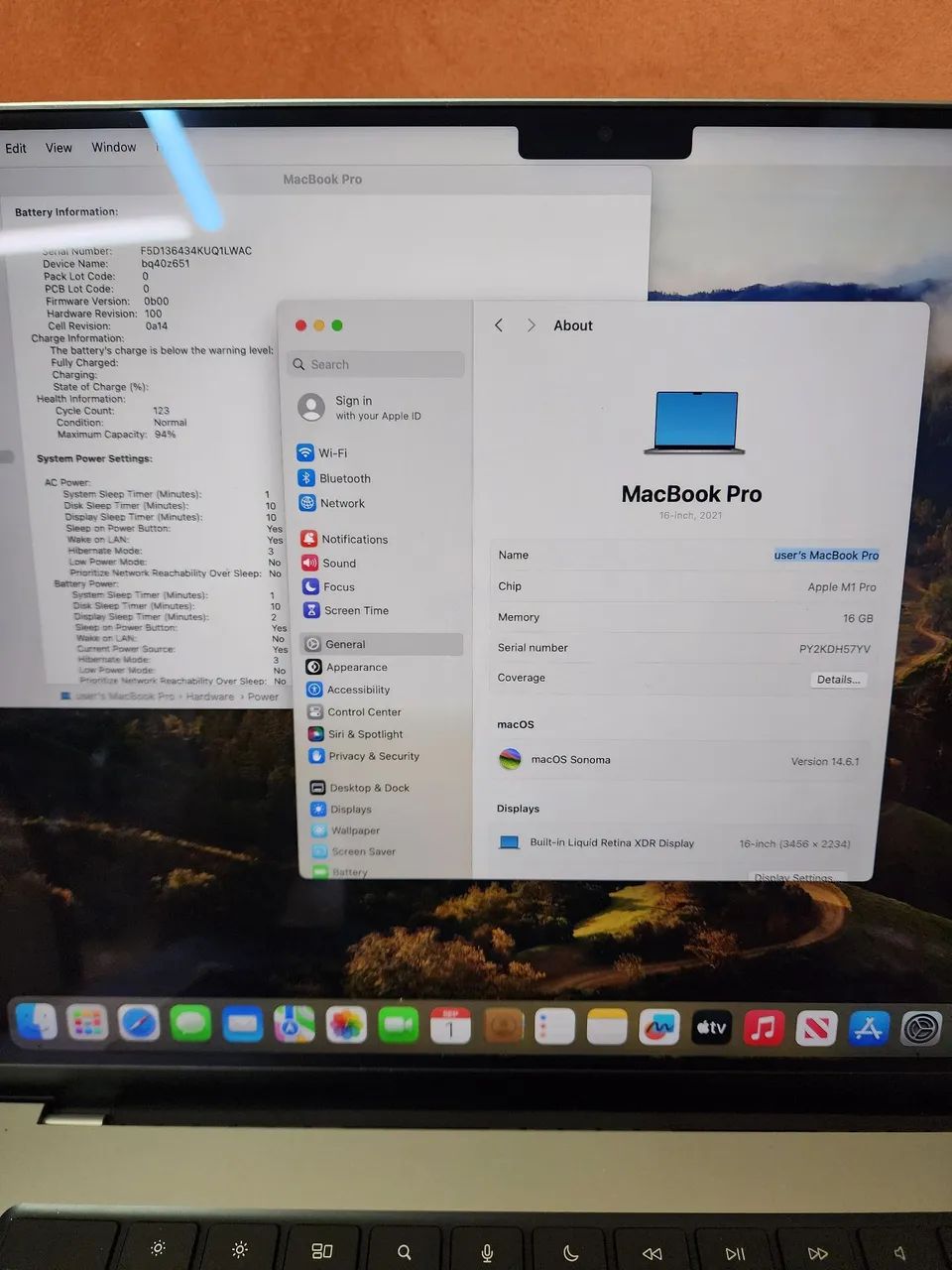Viewport: 952px width, 1270px height.
Task: Select General in the settings sidebar
Action: pyautogui.click(x=382, y=644)
